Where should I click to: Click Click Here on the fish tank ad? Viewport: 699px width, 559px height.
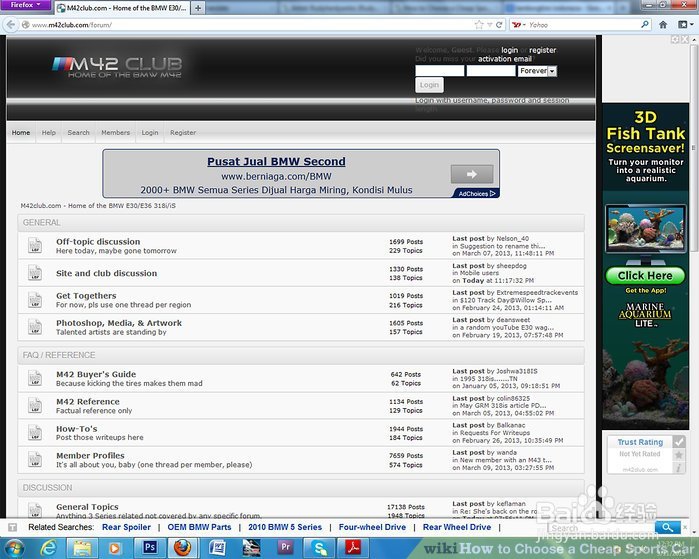[x=645, y=275]
